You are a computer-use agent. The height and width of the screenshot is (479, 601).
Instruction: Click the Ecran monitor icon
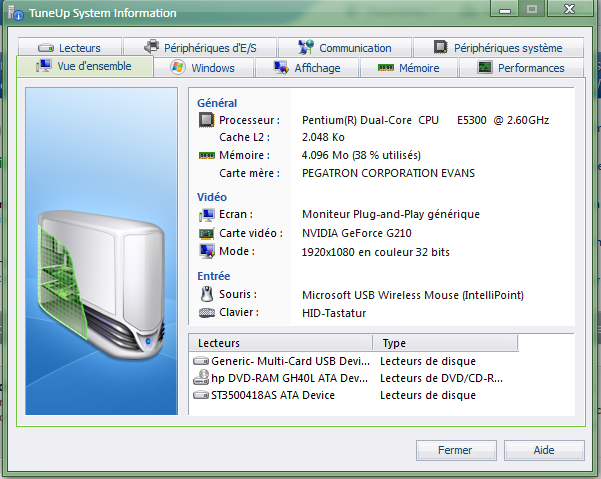pyautogui.click(x=207, y=215)
